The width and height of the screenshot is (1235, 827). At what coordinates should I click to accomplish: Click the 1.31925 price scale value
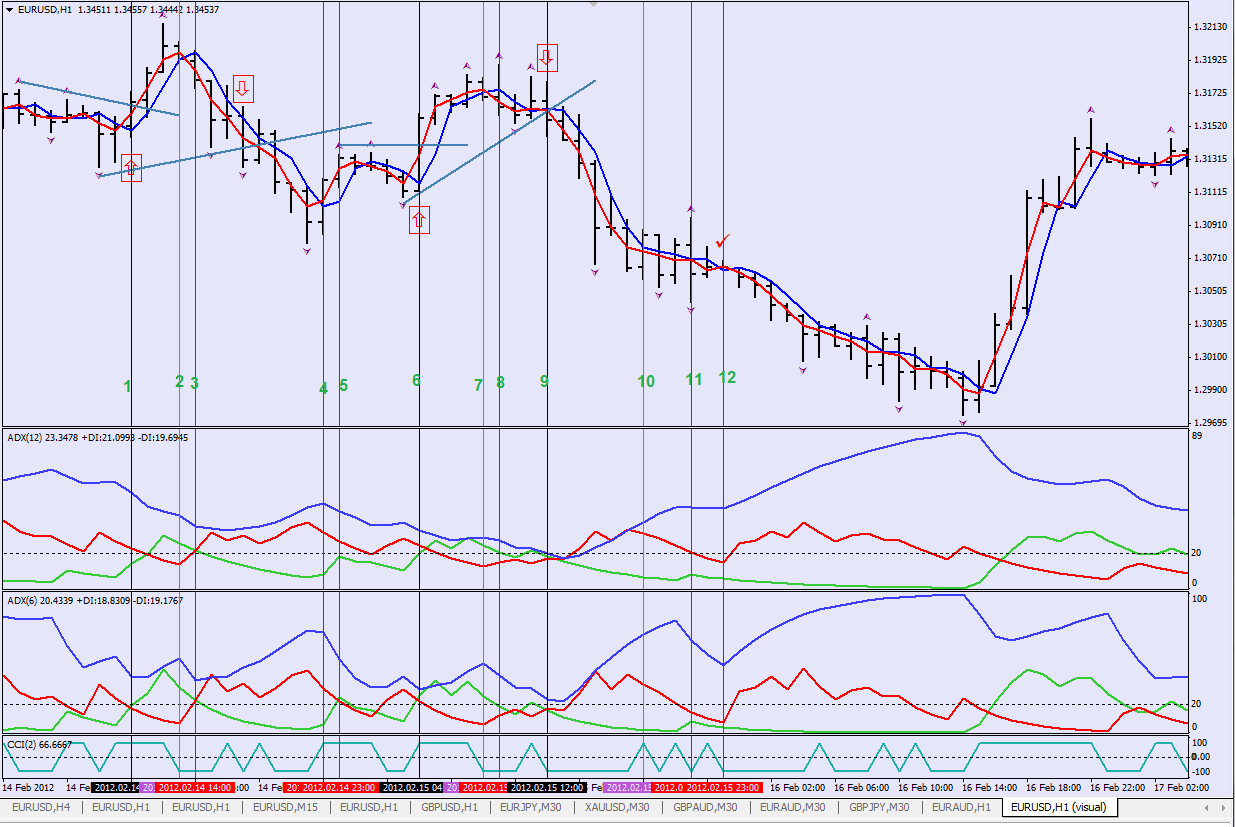point(1210,60)
